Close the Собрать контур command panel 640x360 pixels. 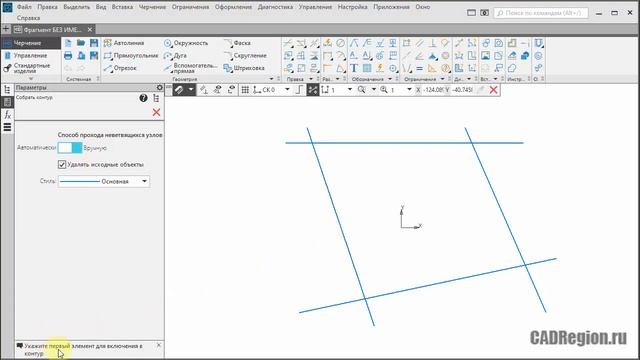click(156, 112)
